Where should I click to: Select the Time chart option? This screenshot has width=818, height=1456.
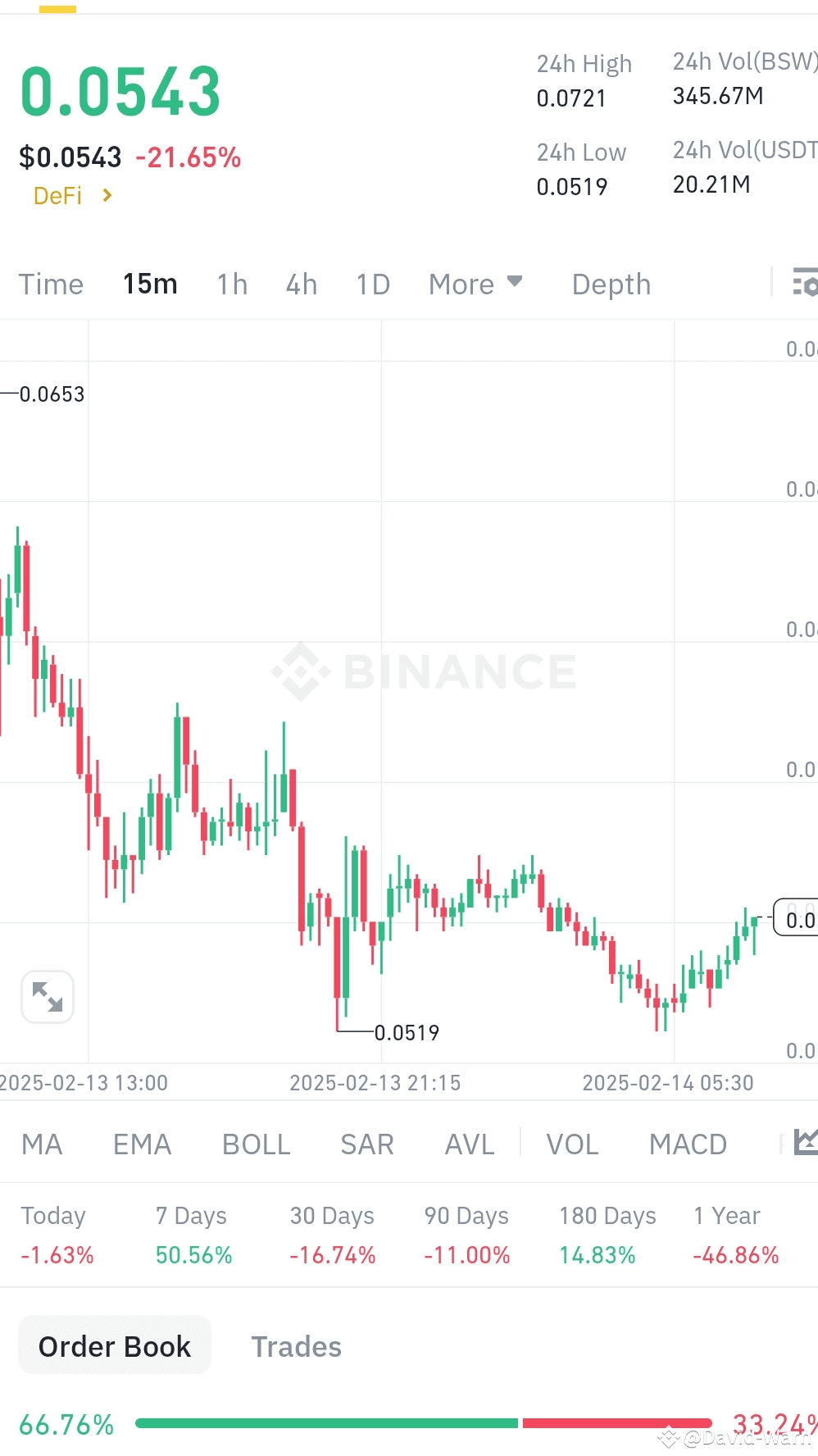(x=51, y=284)
